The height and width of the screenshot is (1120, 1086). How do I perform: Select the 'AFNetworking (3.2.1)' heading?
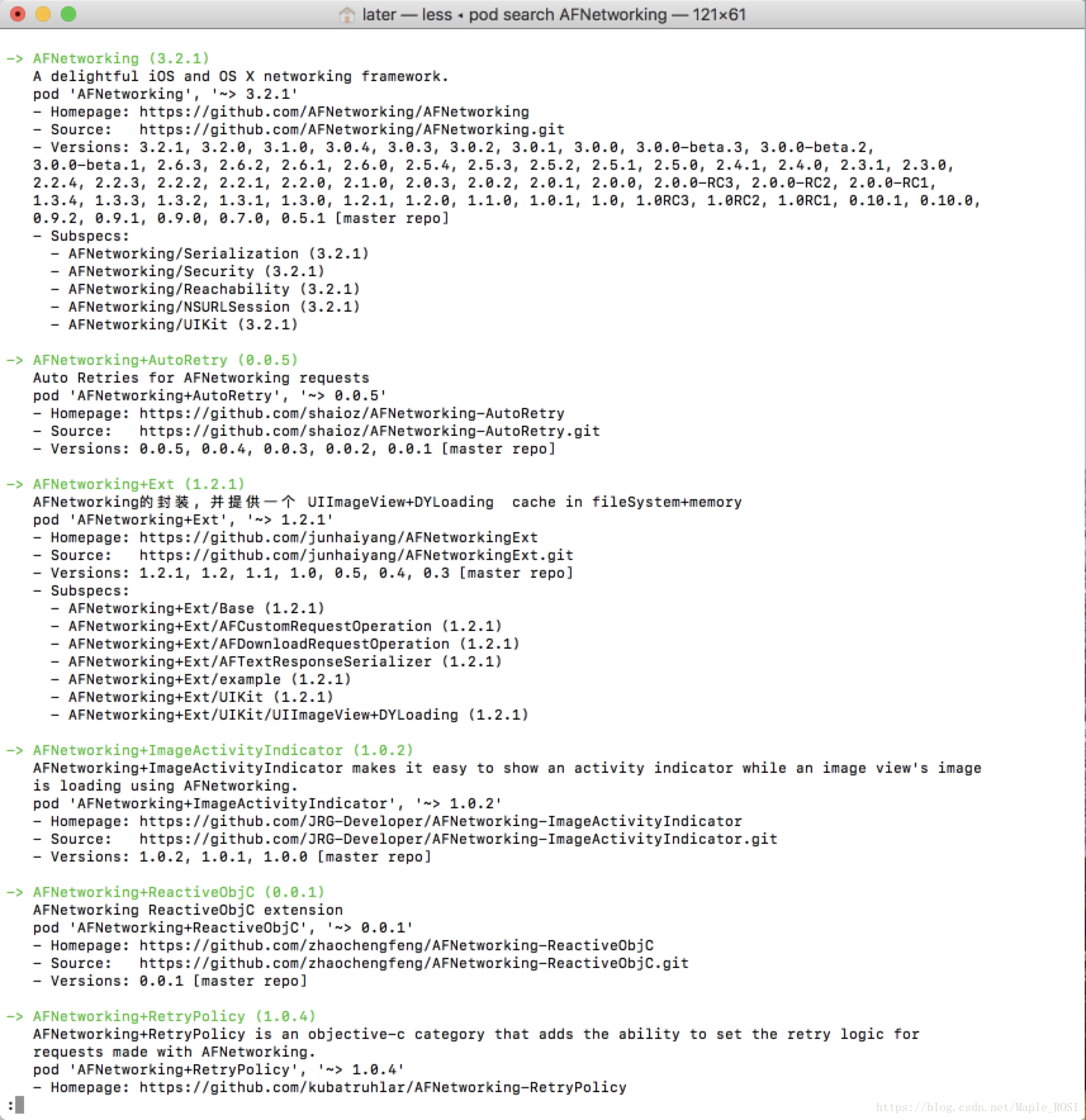point(121,58)
